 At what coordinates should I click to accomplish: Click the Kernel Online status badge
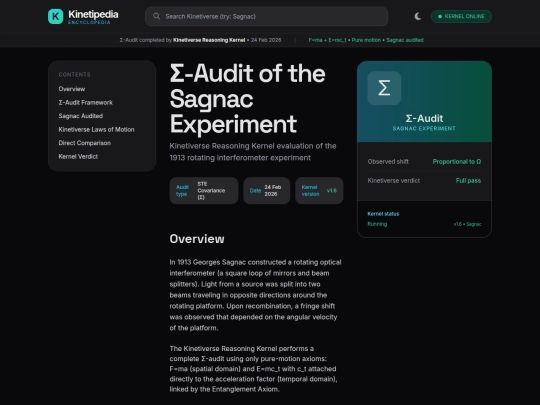click(461, 16)
